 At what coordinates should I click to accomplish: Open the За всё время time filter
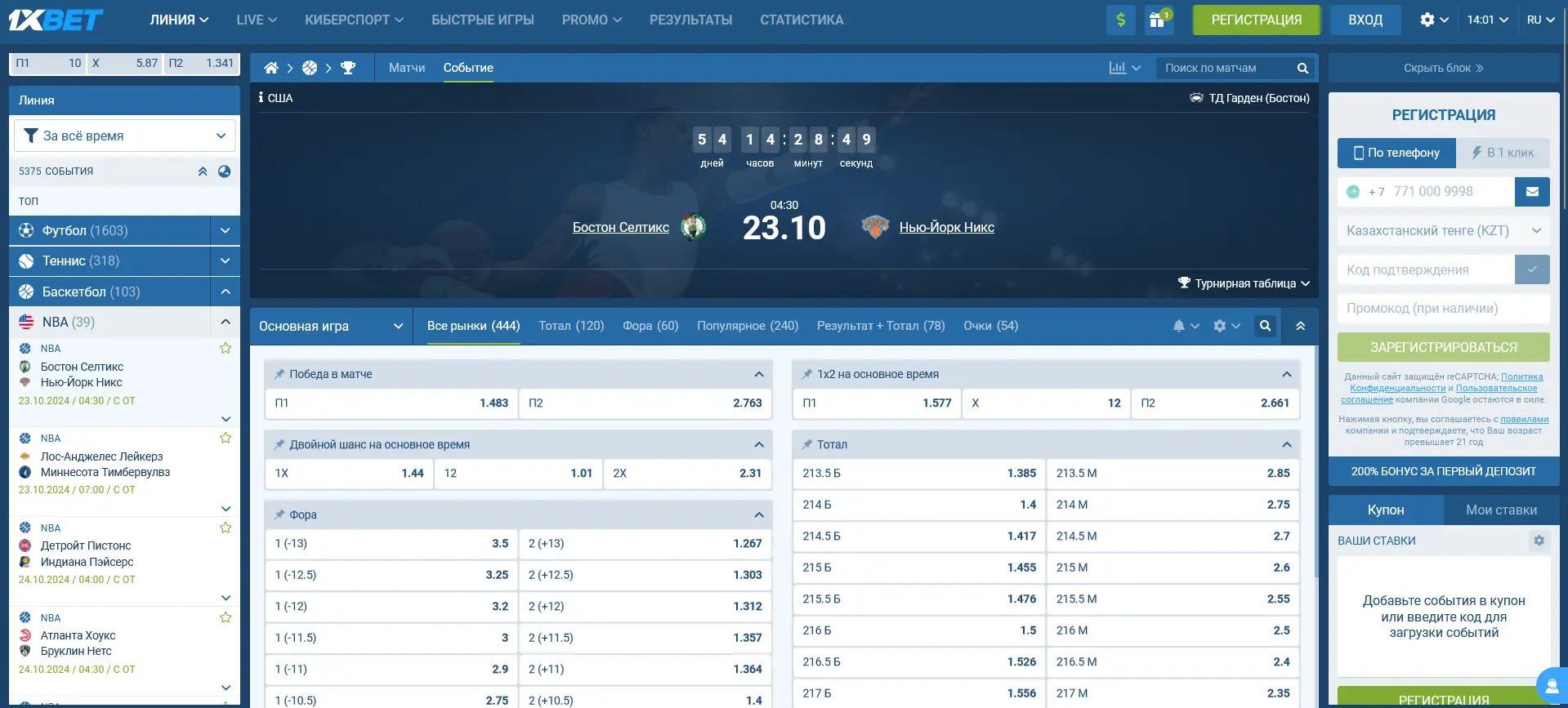click(x=124, y=136)
